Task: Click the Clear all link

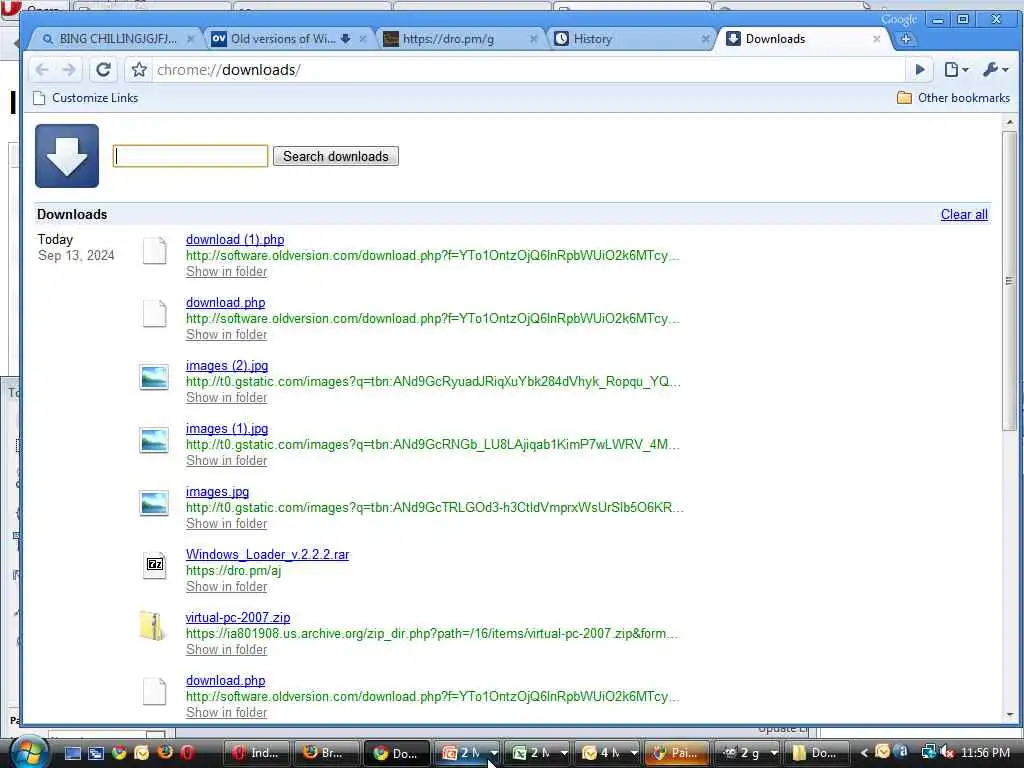Action: click(964, 214)
